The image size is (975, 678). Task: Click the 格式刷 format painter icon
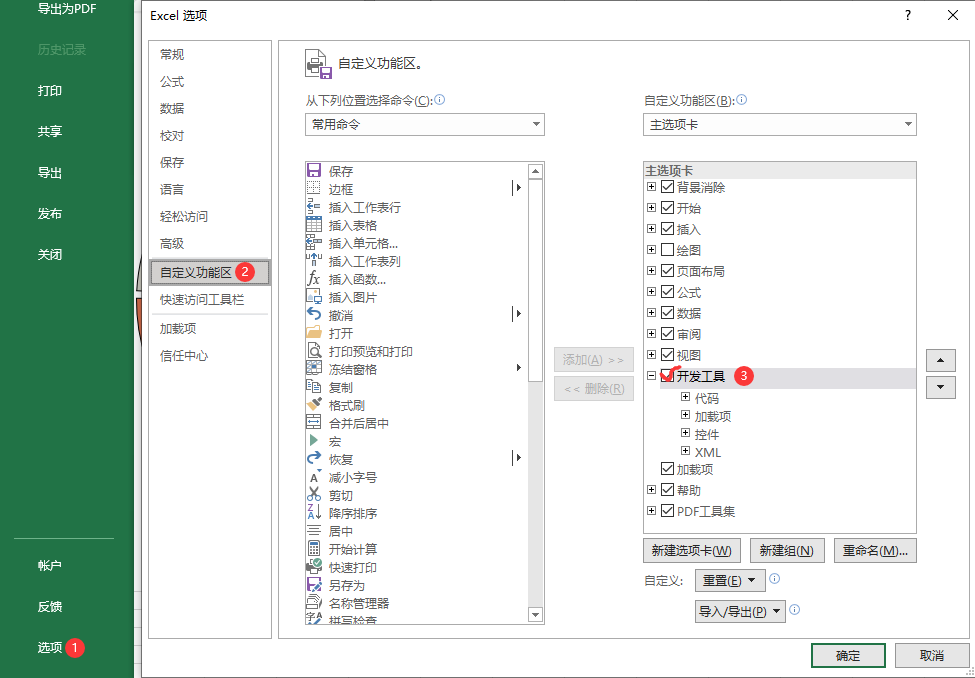coord(314,405)
